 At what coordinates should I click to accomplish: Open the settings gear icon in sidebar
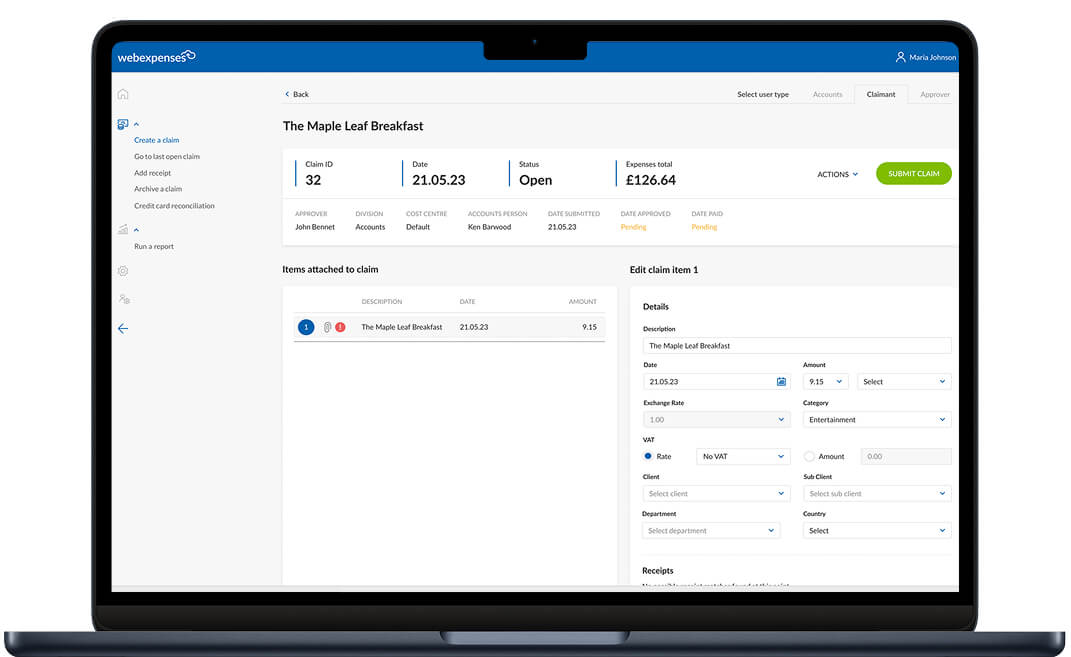[123, 271]
